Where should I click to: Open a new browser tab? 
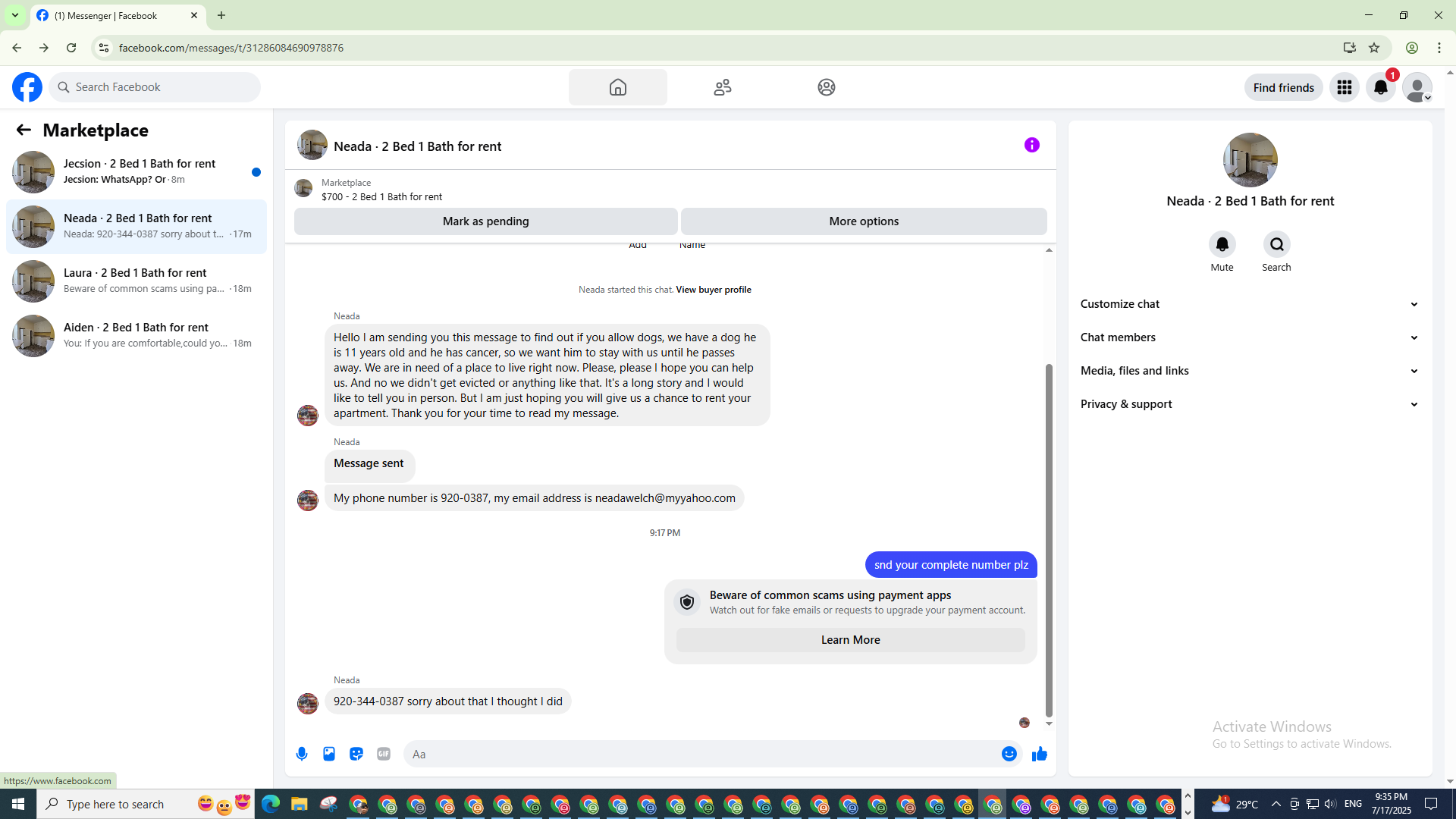point(221,15)
